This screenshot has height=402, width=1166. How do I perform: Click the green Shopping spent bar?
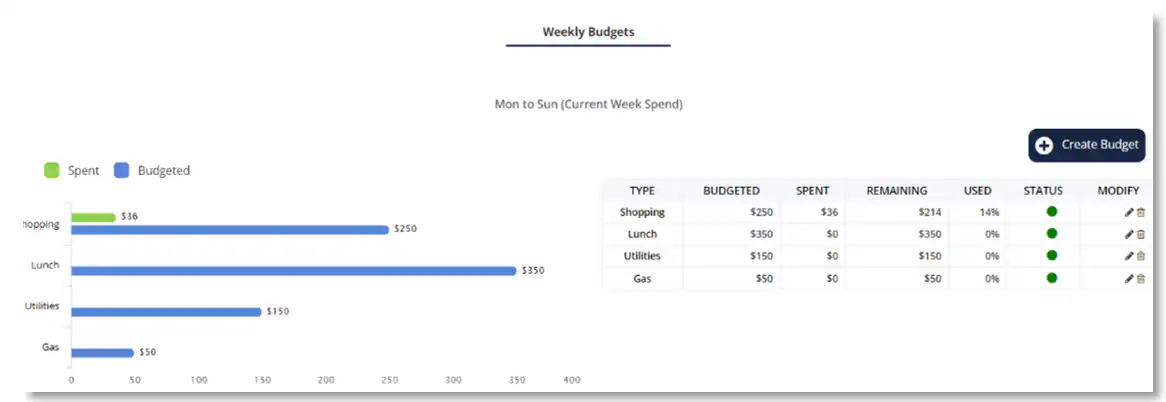pyautogui.click(x=93, y=217)
